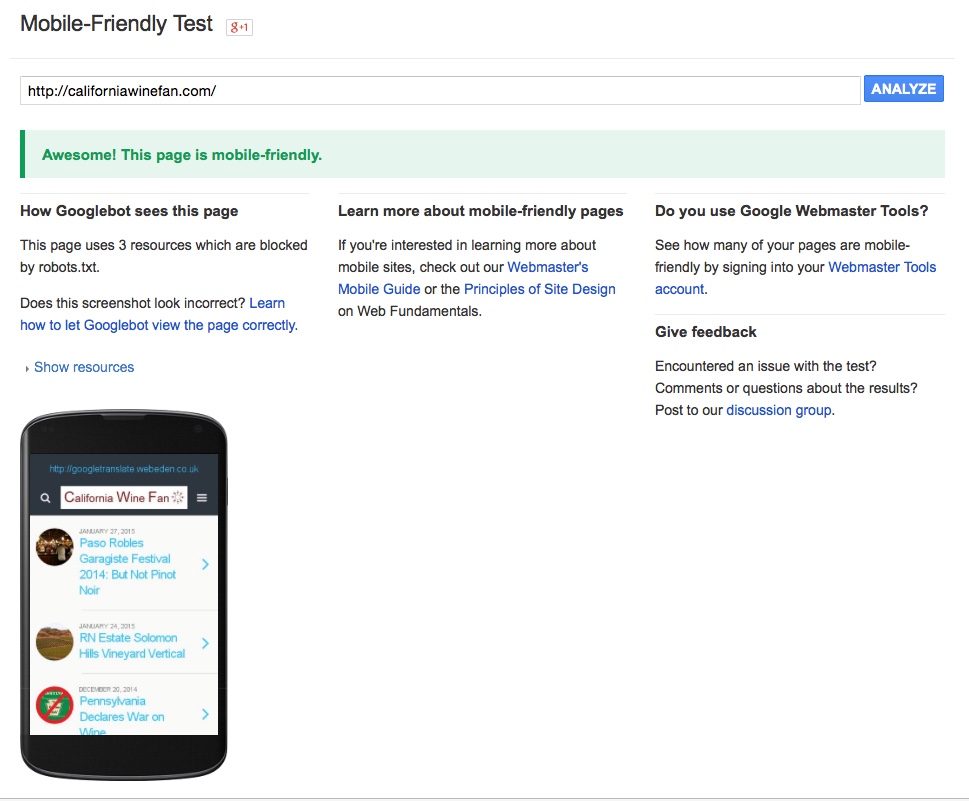Click the googletranslate.webeden.co.uk URL in preview

point(124,469)
